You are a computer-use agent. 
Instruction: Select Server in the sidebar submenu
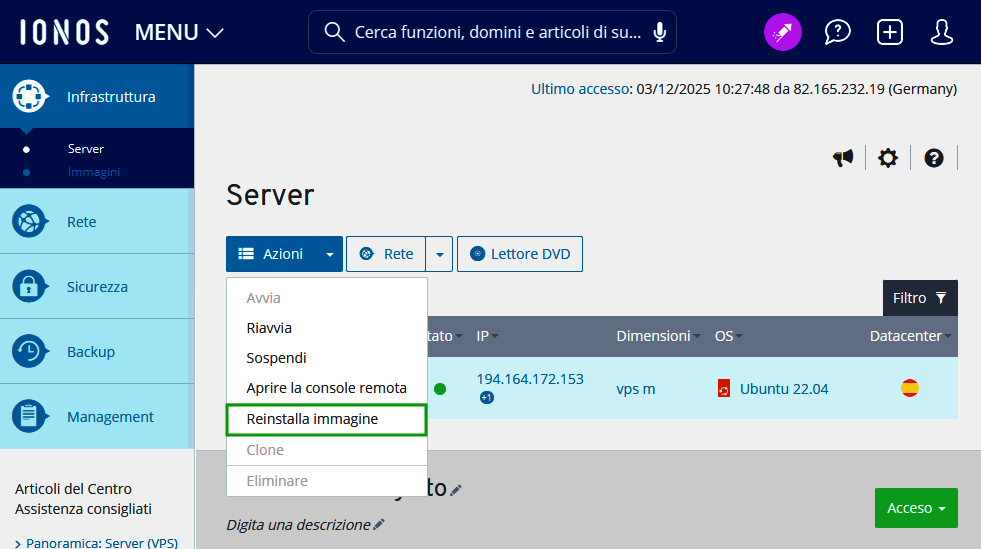(x=86, y=149)
